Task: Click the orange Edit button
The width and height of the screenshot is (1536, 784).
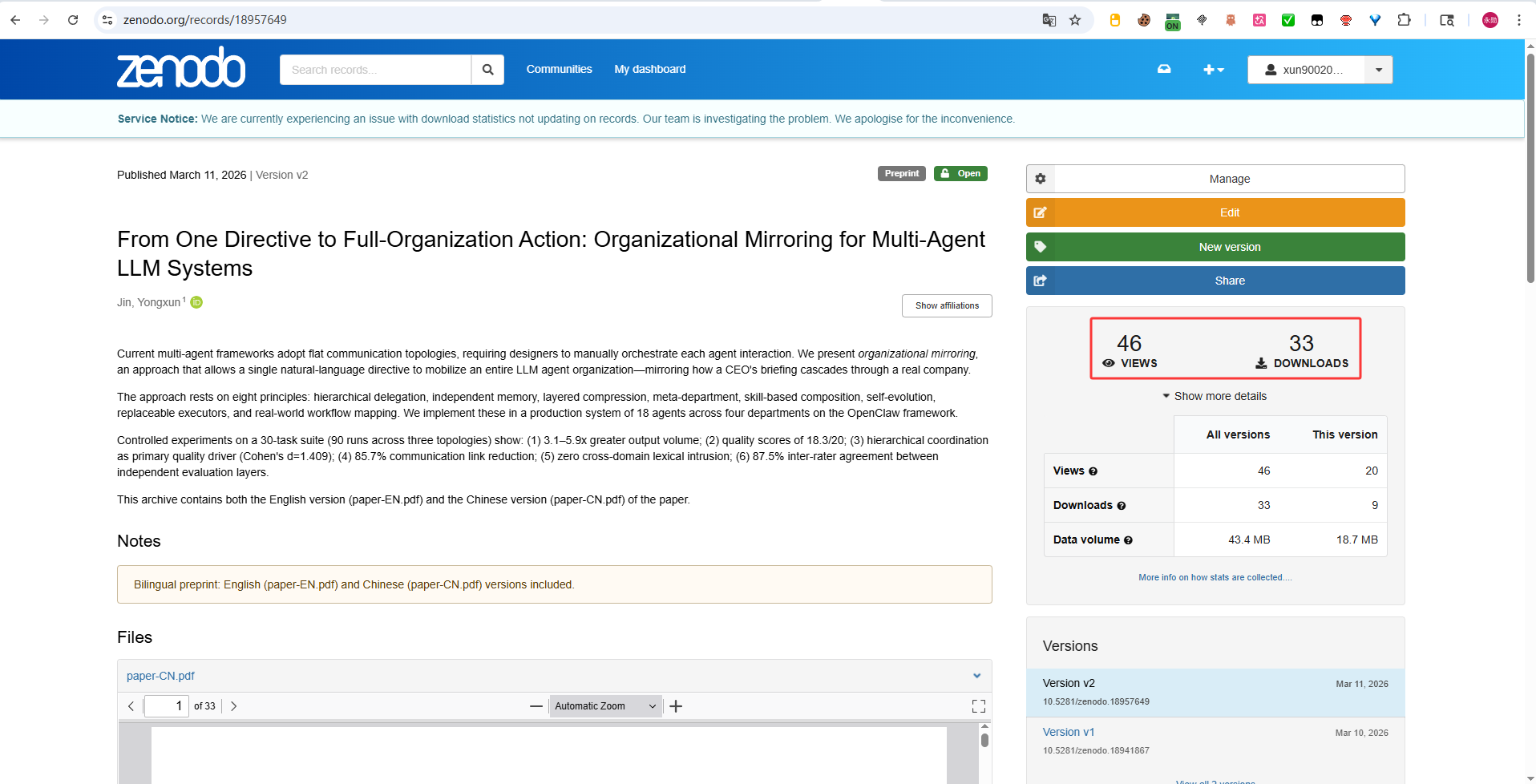Action: tap(1215, 212)
